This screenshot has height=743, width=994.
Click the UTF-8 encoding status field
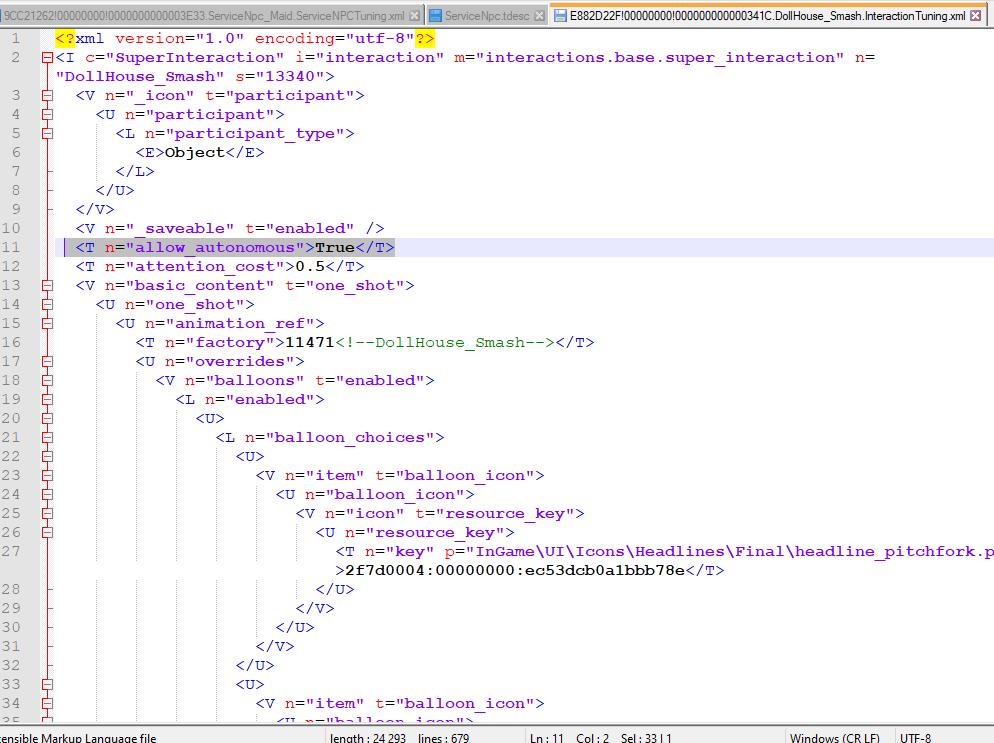915,737
